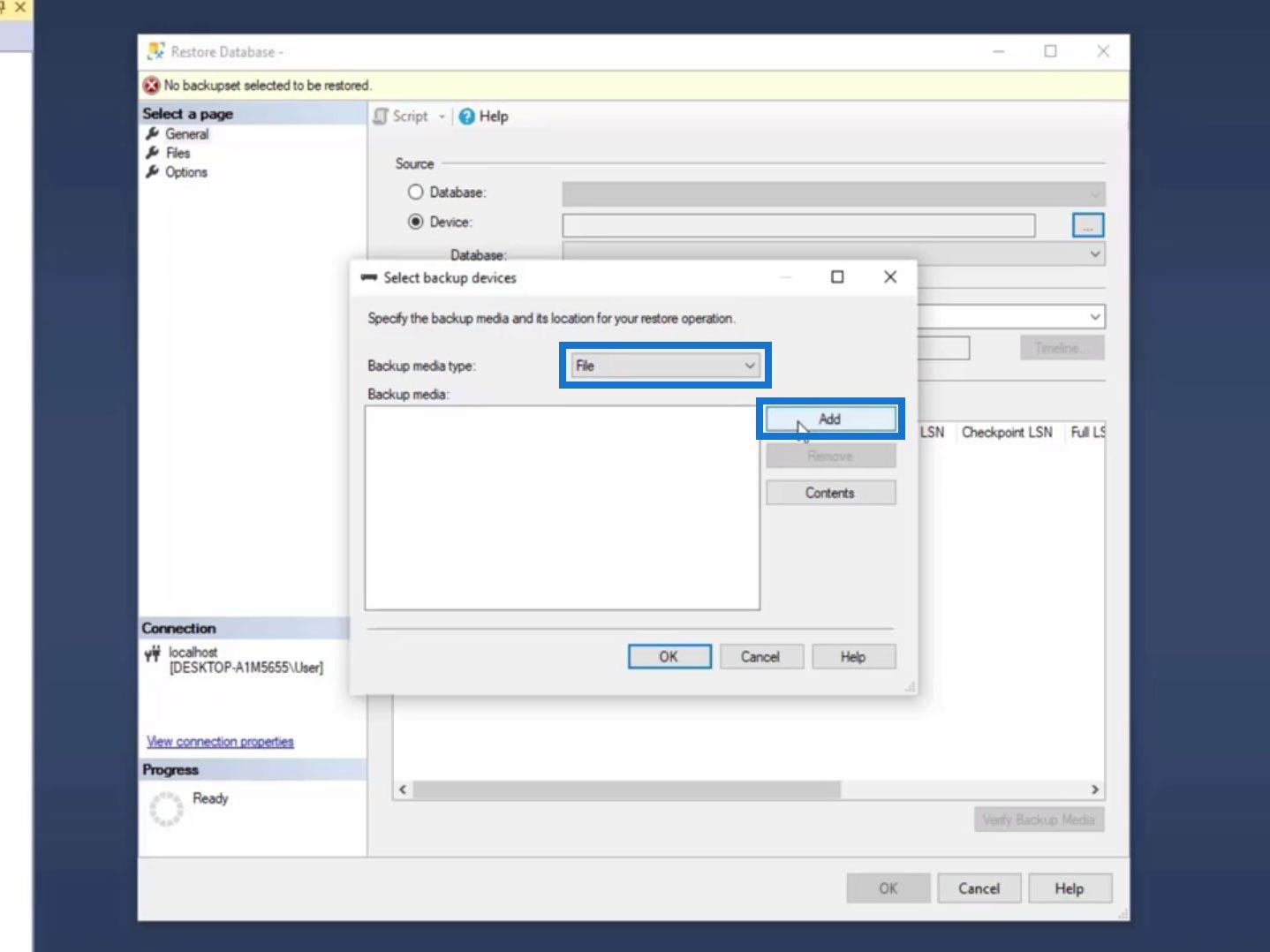
Task: Click the progress spinner icon beside Ready
Action: (166, 808)
